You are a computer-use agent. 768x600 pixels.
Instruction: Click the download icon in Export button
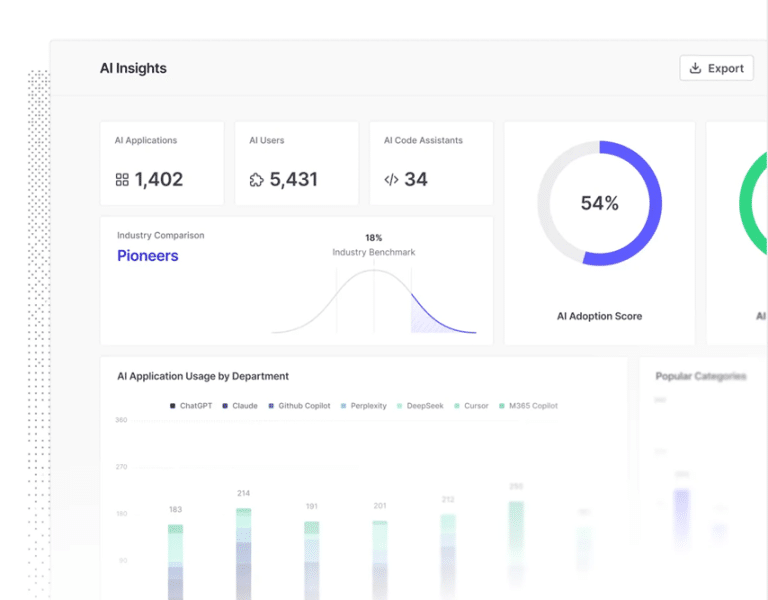point(695,68)
